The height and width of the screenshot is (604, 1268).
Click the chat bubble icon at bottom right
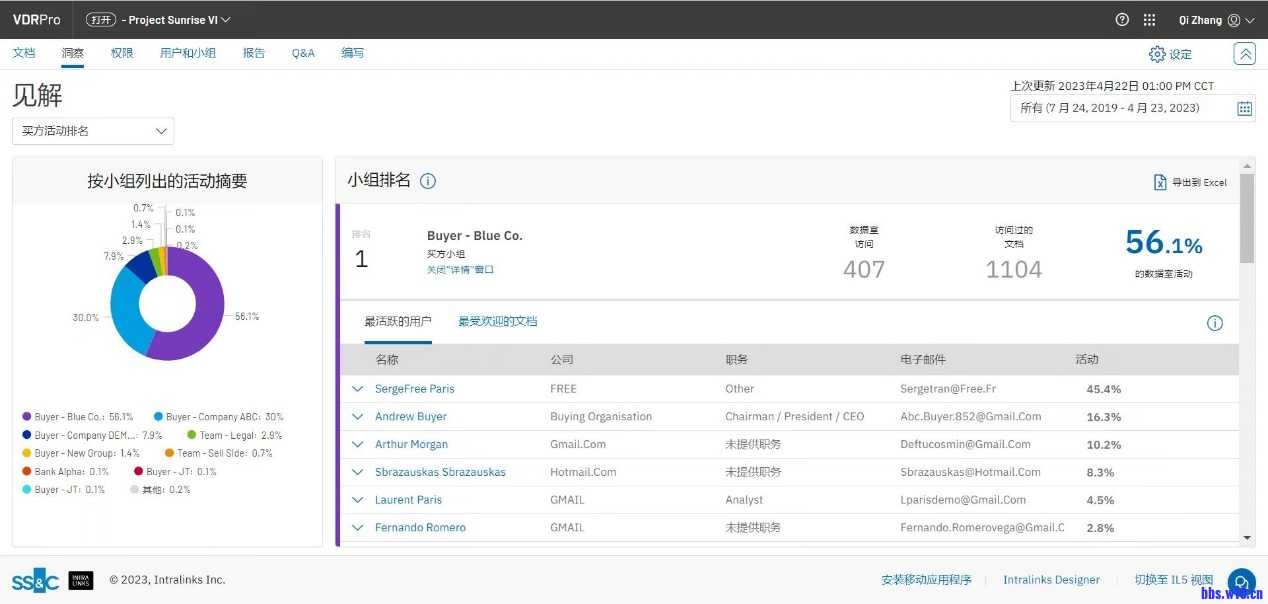pyautogui.click(x=1241, y=581)
